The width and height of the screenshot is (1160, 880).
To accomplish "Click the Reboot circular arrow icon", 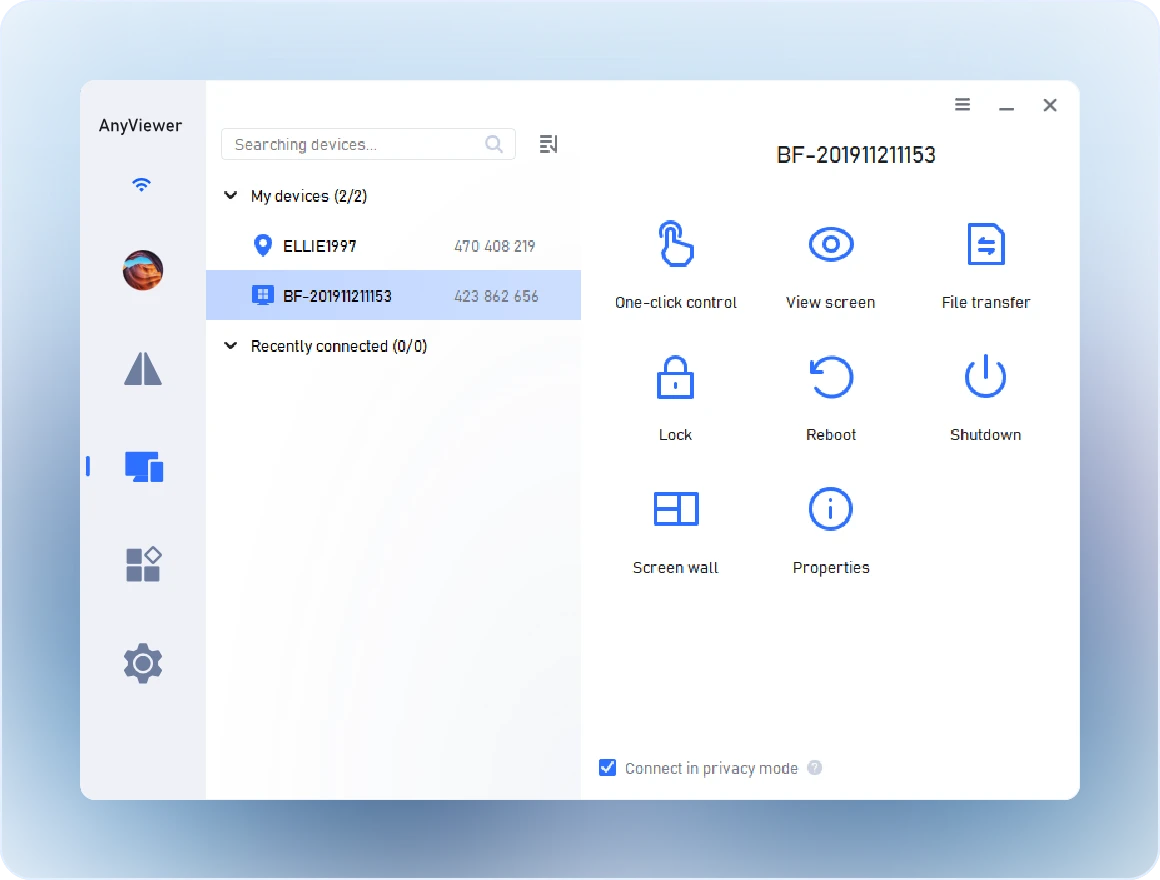I will tap(831, 377).
